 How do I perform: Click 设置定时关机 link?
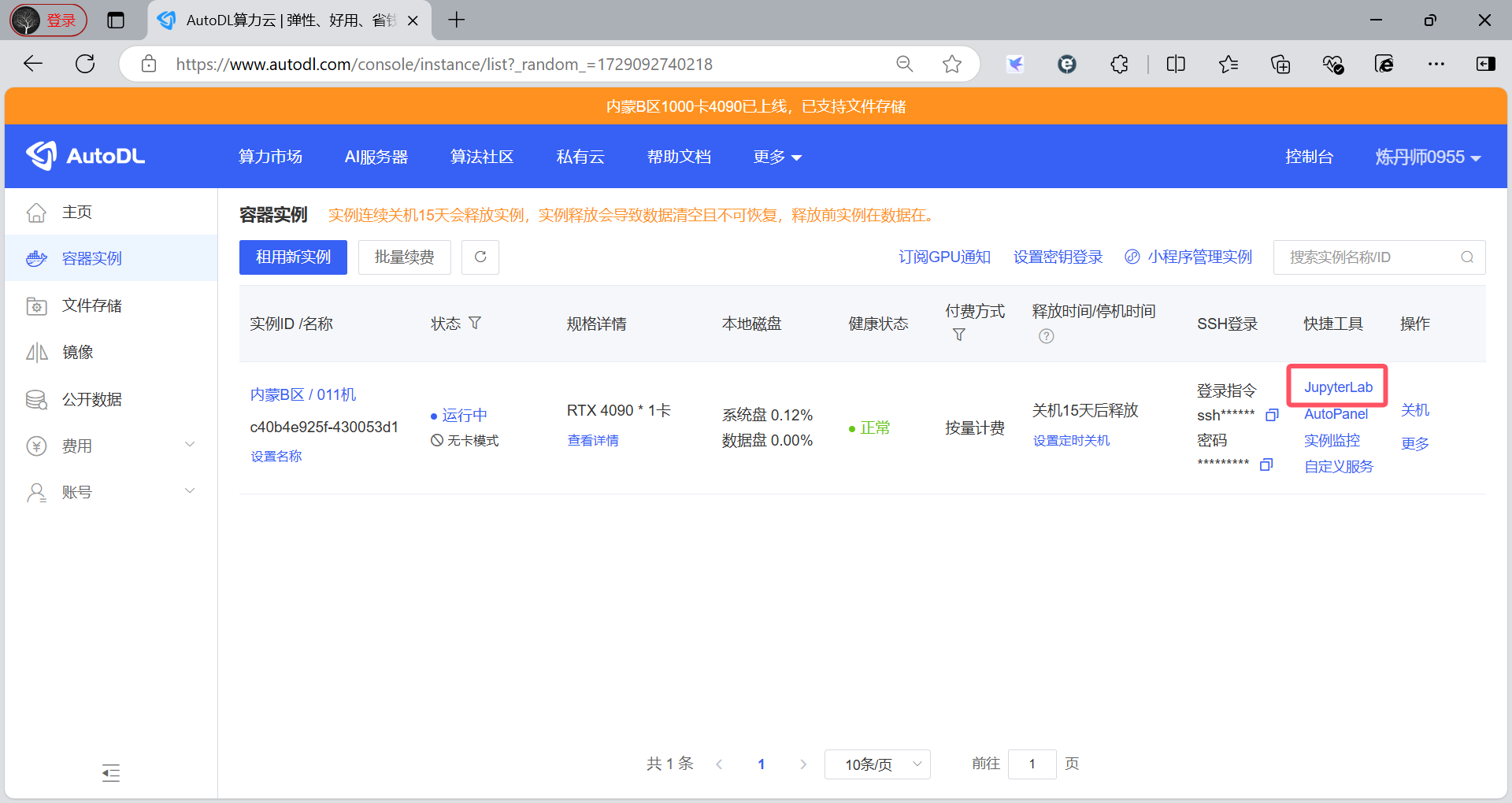click(x=1071, y=440)
